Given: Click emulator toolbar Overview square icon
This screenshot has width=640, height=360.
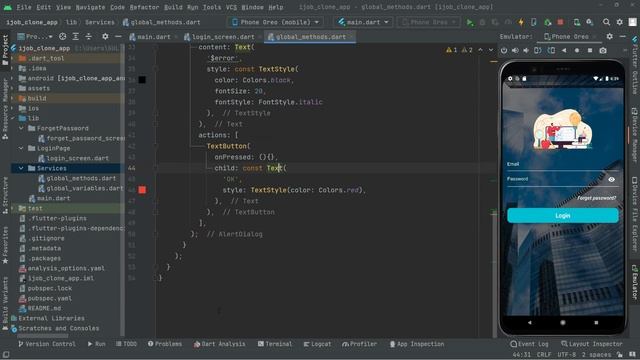Looking at the screenshot, I should tap(590, 51).
